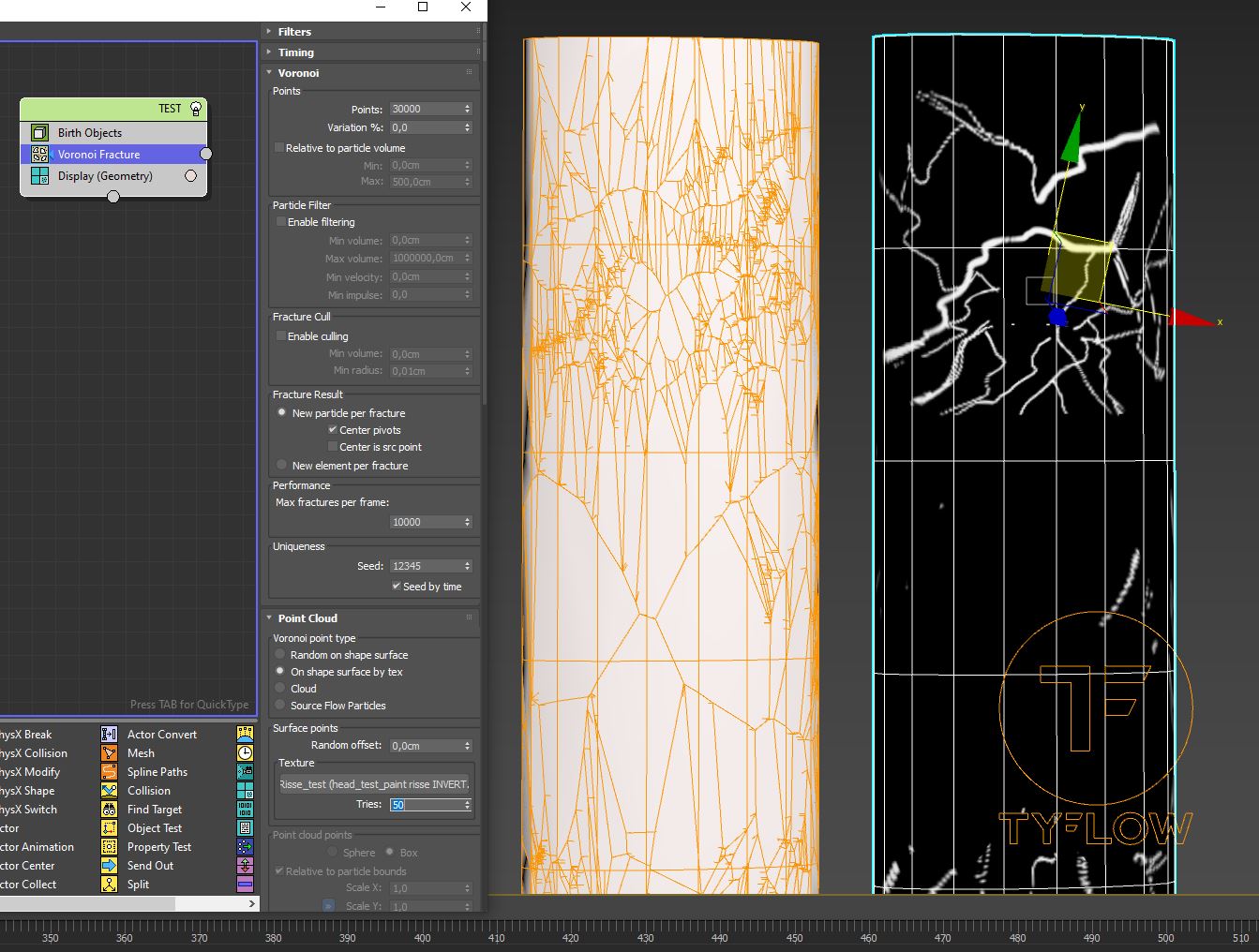Screen dimensions: 1259x952
Task: Expand the Timing rollout
Action: coord(295,52)
